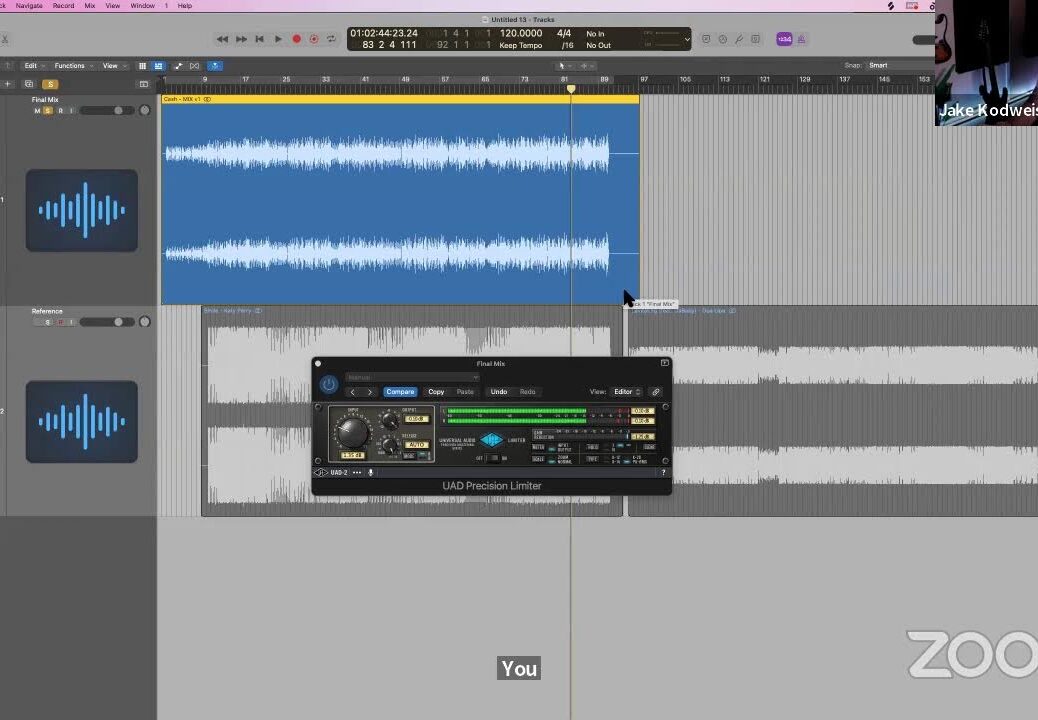The height and width of the screenshot is (720, 1038).
Task: Open the plugin preset dropdown
Action: click(412, 377)
